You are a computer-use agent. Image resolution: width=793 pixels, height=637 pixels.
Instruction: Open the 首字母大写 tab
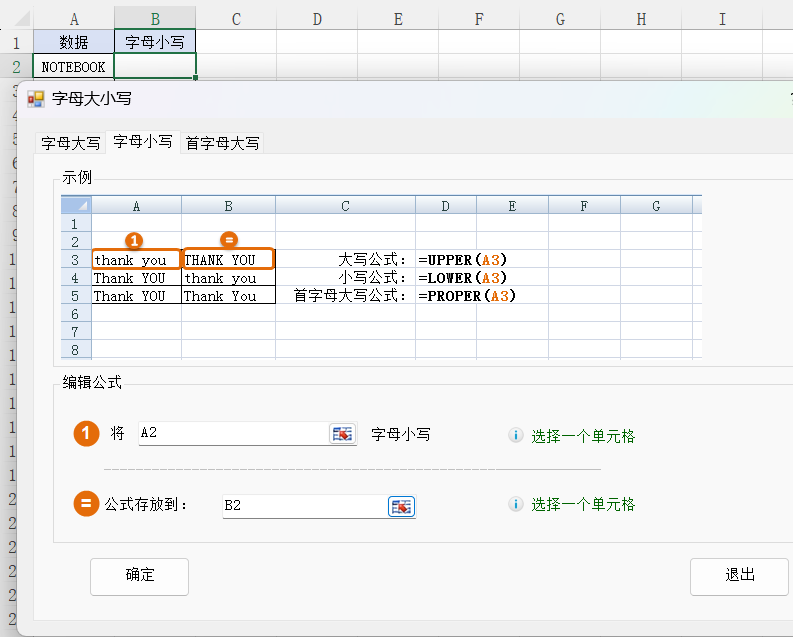point(222,143)
